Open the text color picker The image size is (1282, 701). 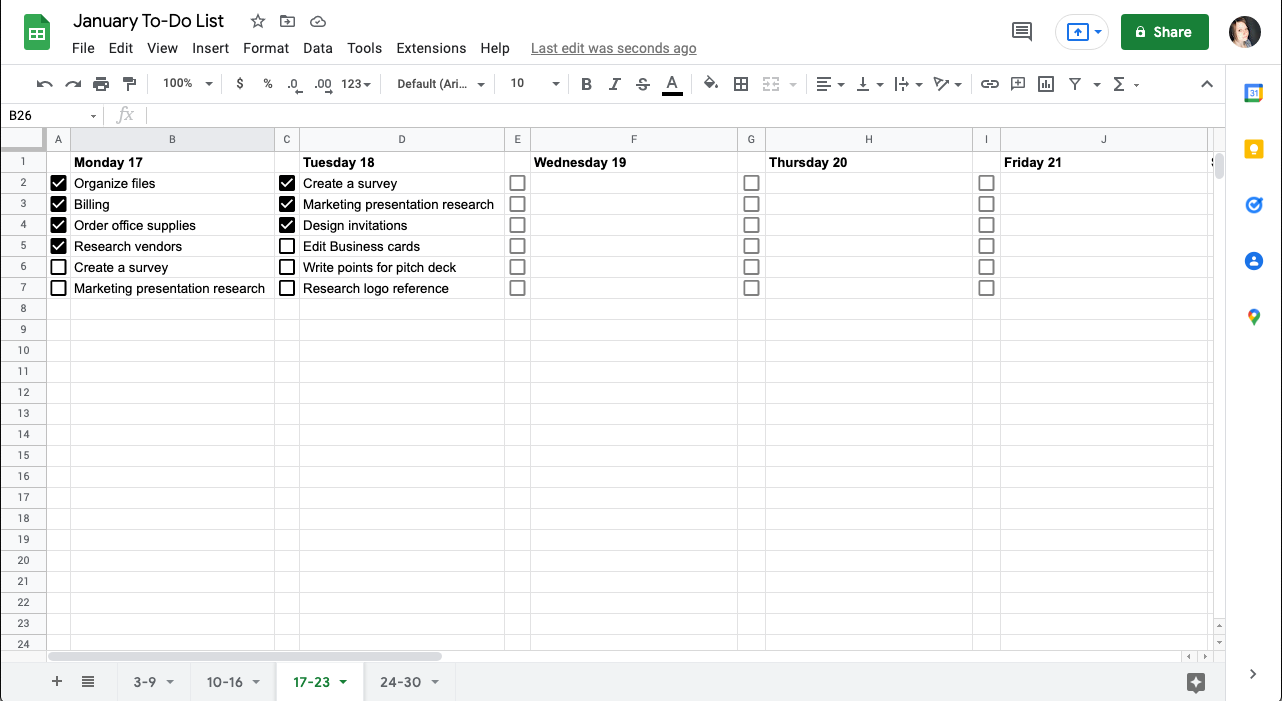click(671, 83)
